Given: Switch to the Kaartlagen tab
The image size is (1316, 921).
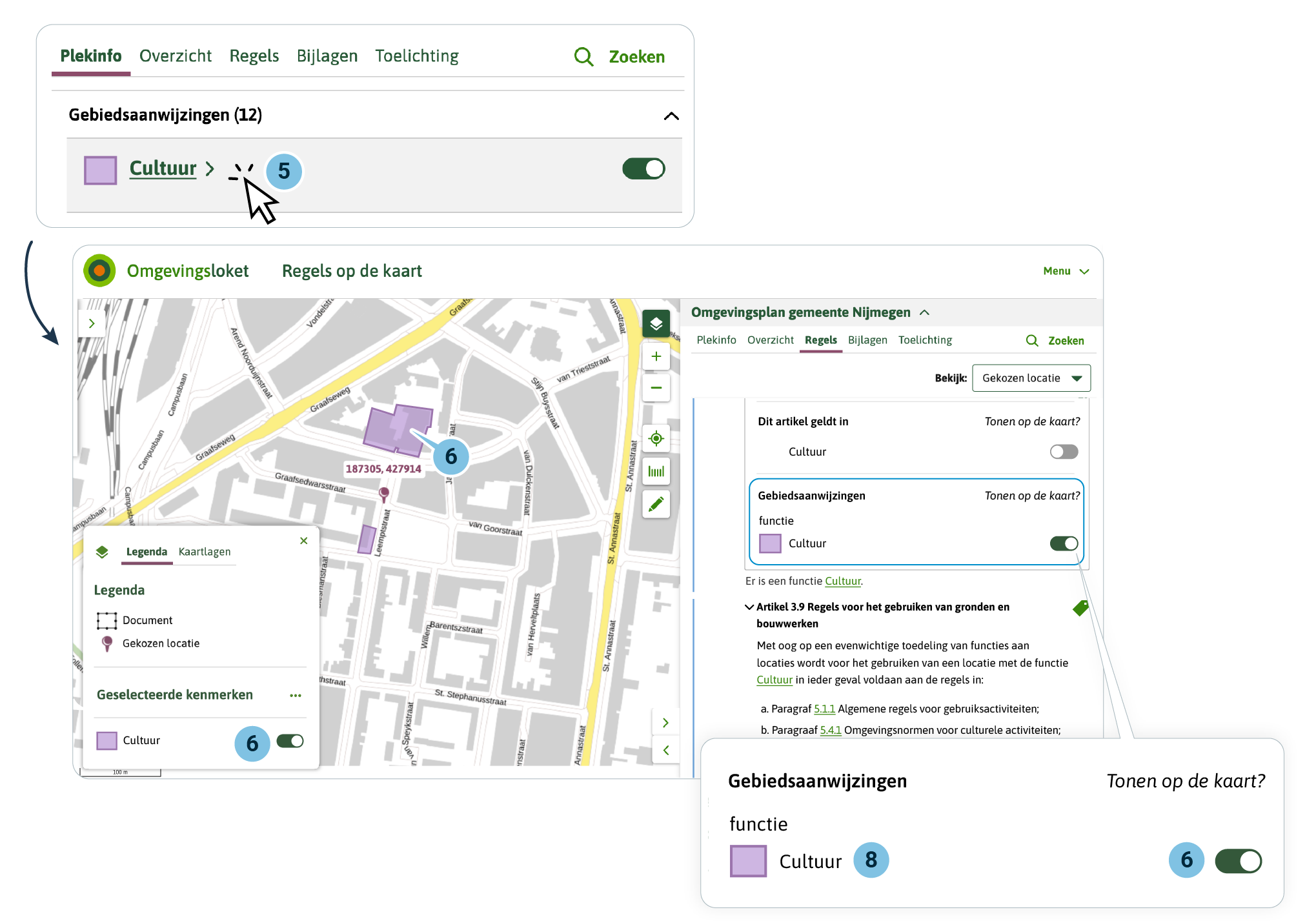Looking at the screenshot, I should pyautogui.click(x=204, y=552).
